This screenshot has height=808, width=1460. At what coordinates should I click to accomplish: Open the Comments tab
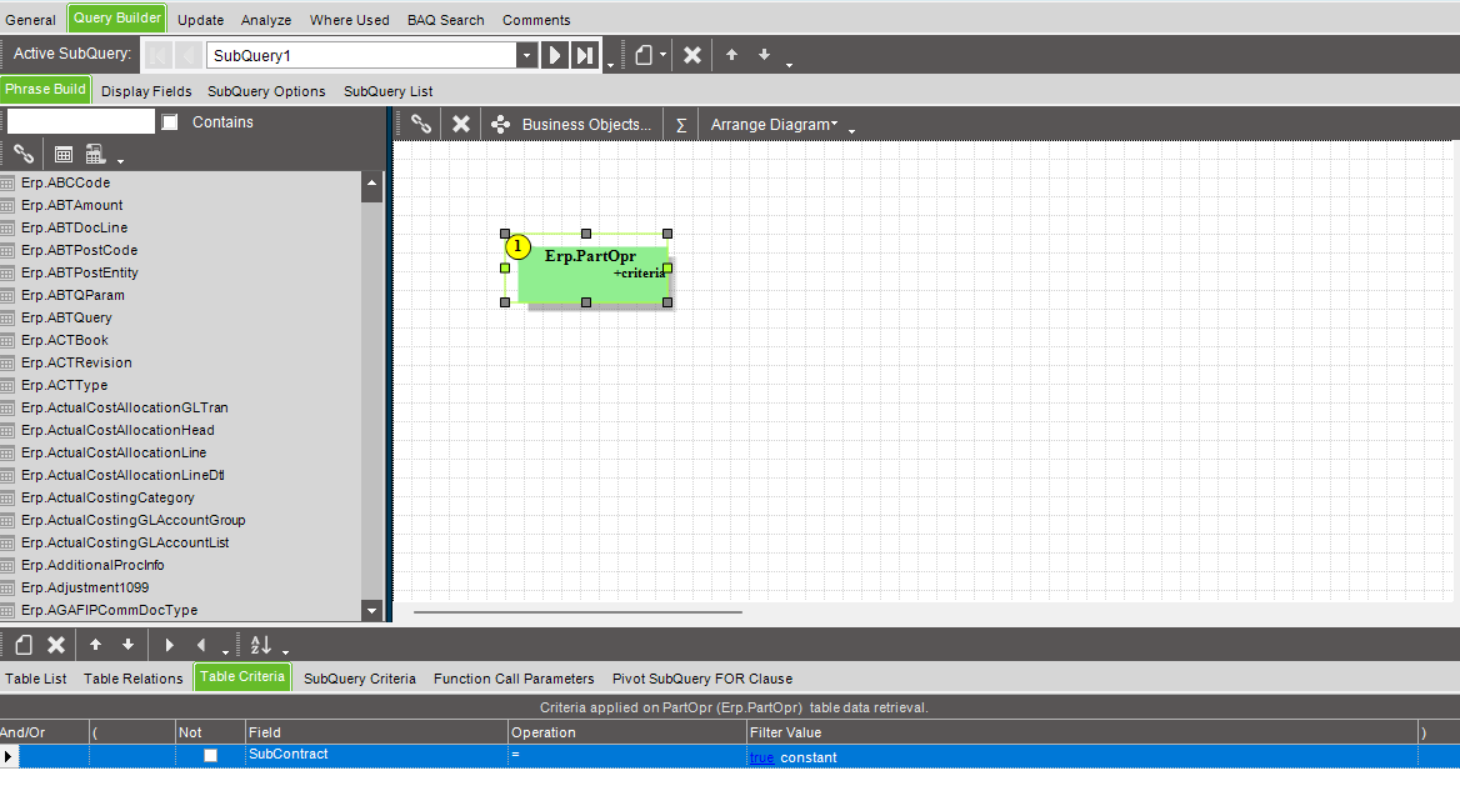(x=537, y=20)
